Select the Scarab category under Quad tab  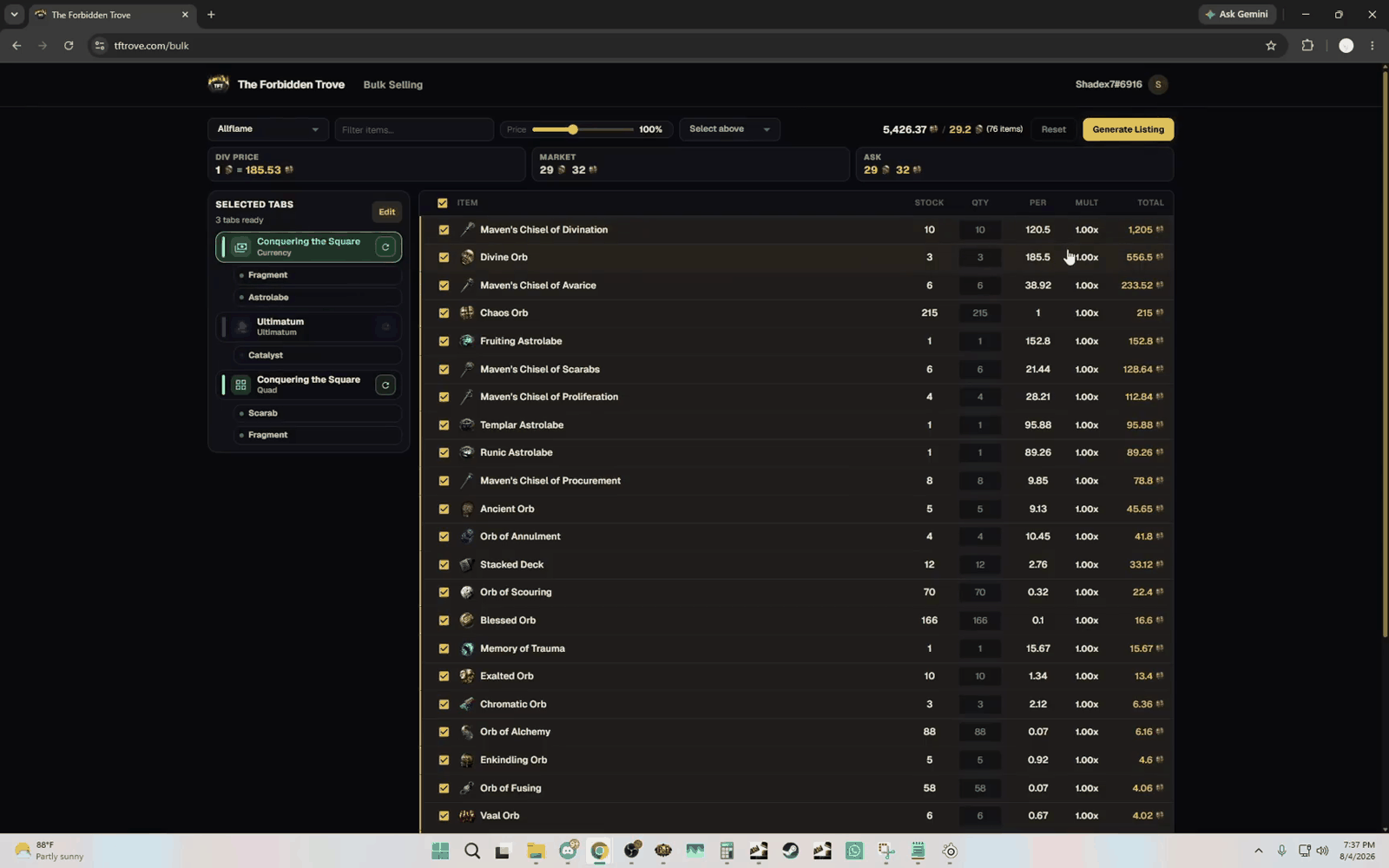tap(318, 413)
